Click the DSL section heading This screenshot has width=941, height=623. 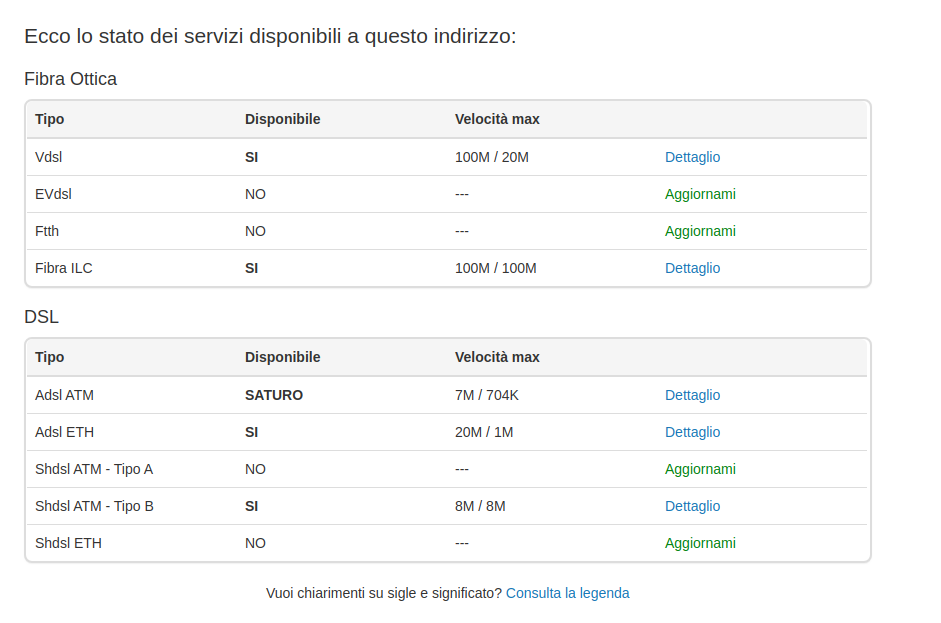coord(41,317)
